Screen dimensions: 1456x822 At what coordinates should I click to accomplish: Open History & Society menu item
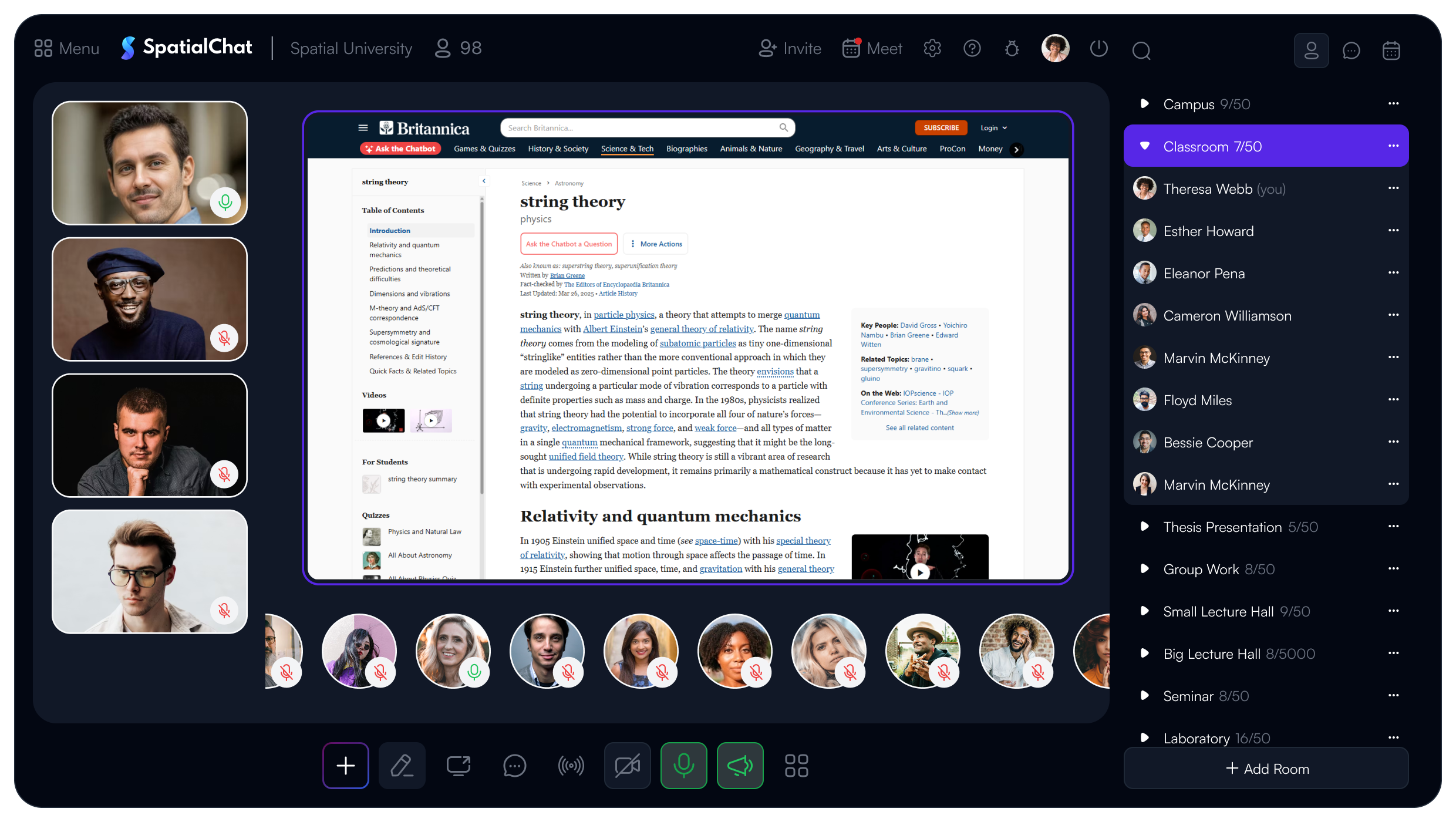coord(558,149)
